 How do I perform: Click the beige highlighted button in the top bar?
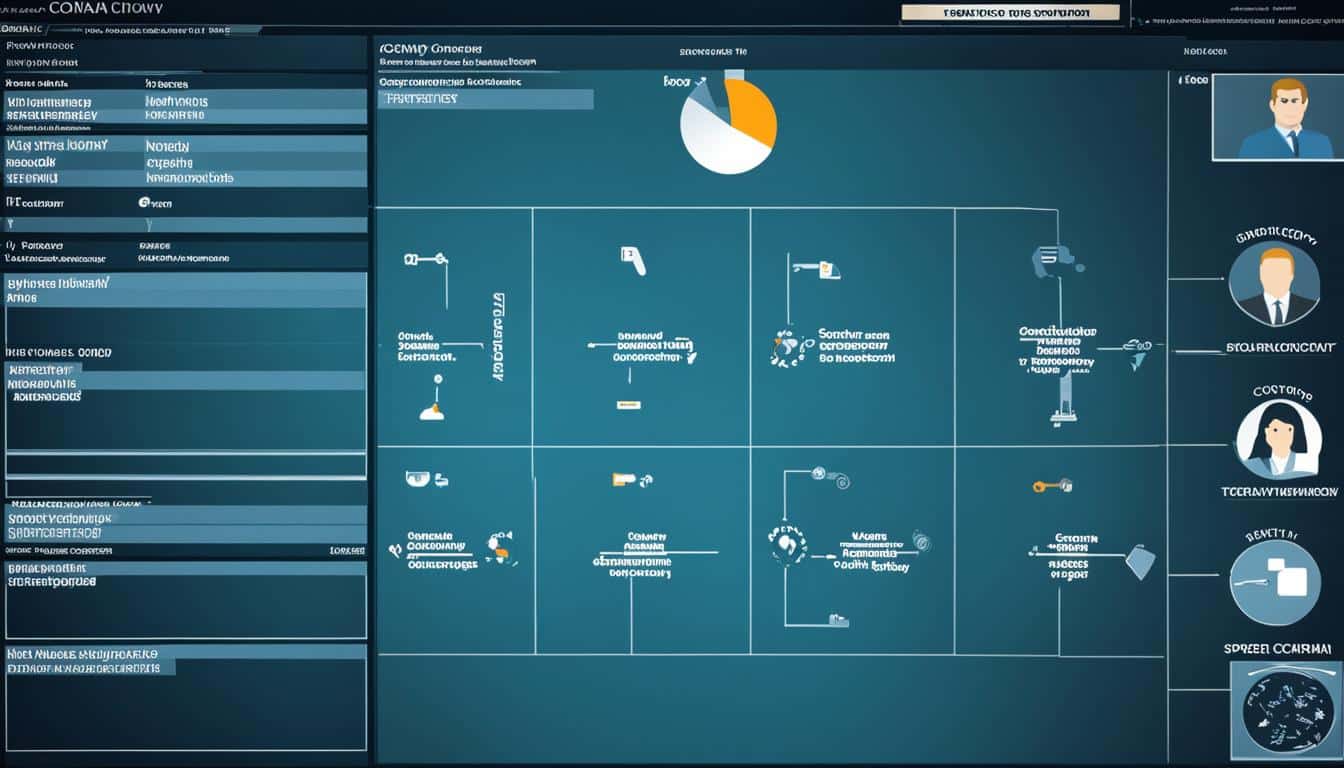click(1010, 13)
